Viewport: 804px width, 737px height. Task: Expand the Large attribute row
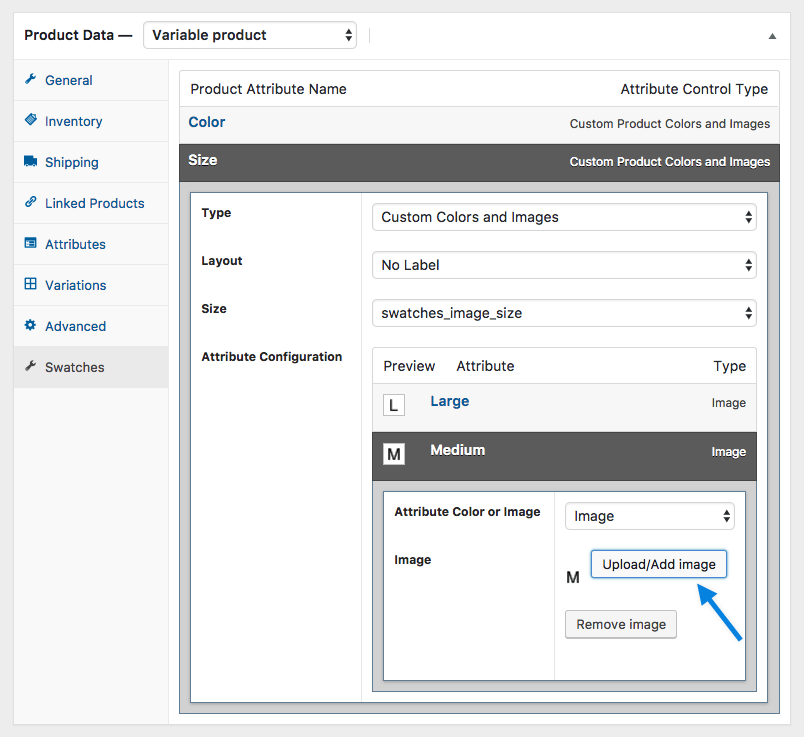click(x=449, y=401)
